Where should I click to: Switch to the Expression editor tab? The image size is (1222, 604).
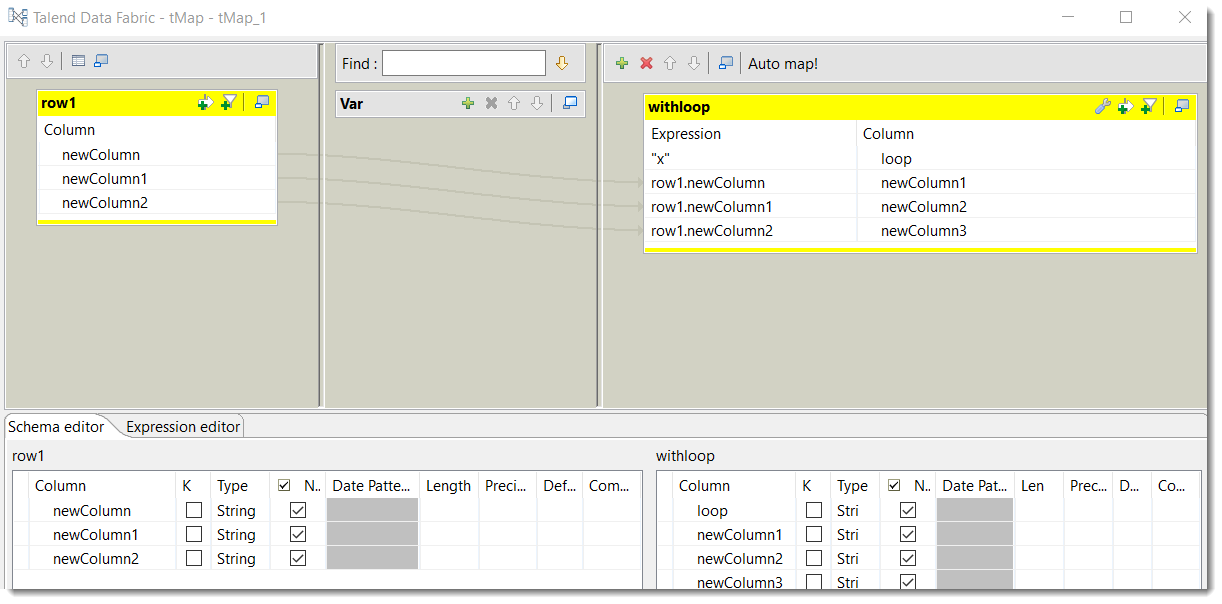coord(183,426)
